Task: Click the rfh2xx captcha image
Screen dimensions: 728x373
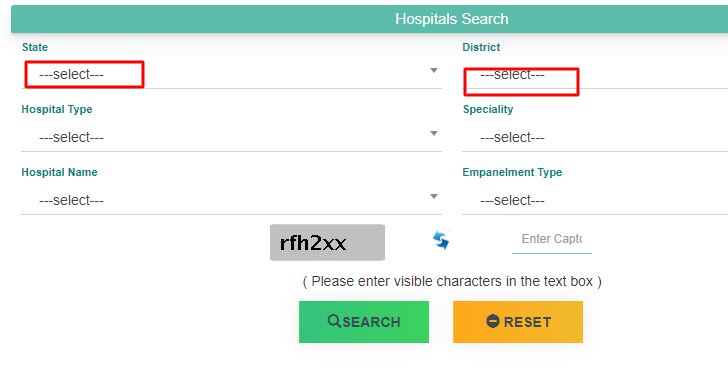Action: (327, 242)
